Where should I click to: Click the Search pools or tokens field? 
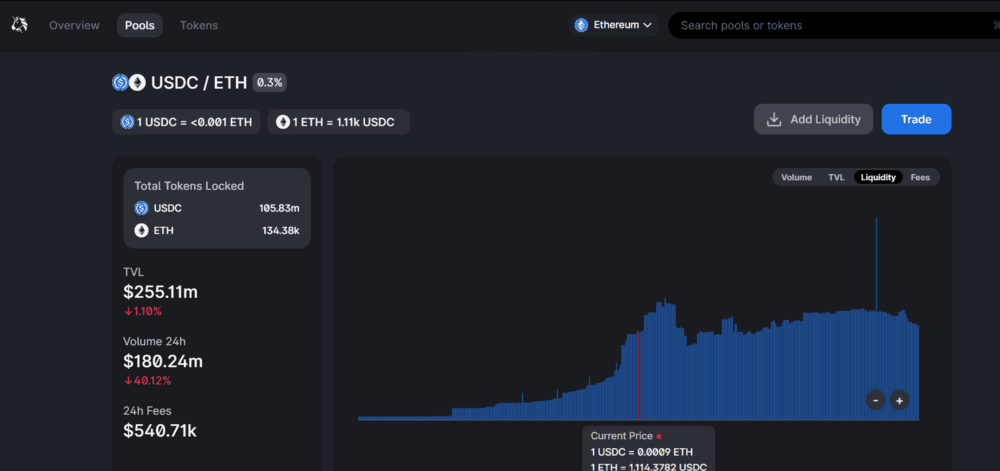click(834, 25)
